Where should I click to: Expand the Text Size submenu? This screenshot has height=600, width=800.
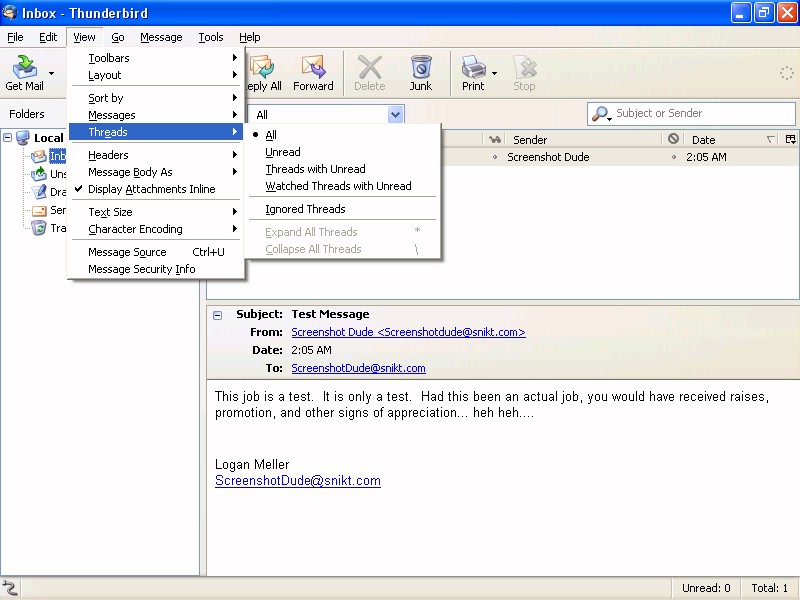point(157,212)
